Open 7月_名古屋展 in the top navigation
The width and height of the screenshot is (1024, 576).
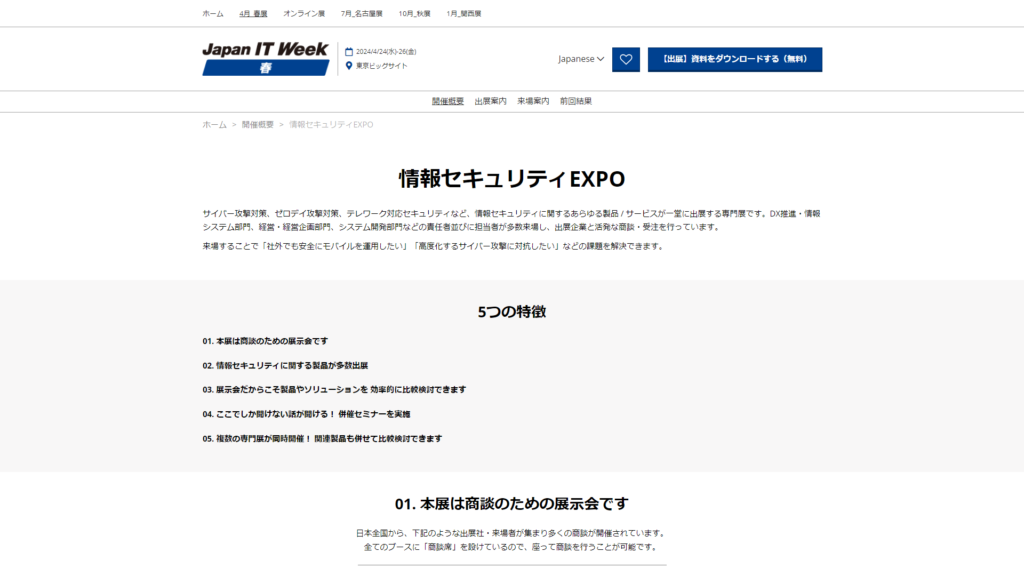[x=362, y=14]
